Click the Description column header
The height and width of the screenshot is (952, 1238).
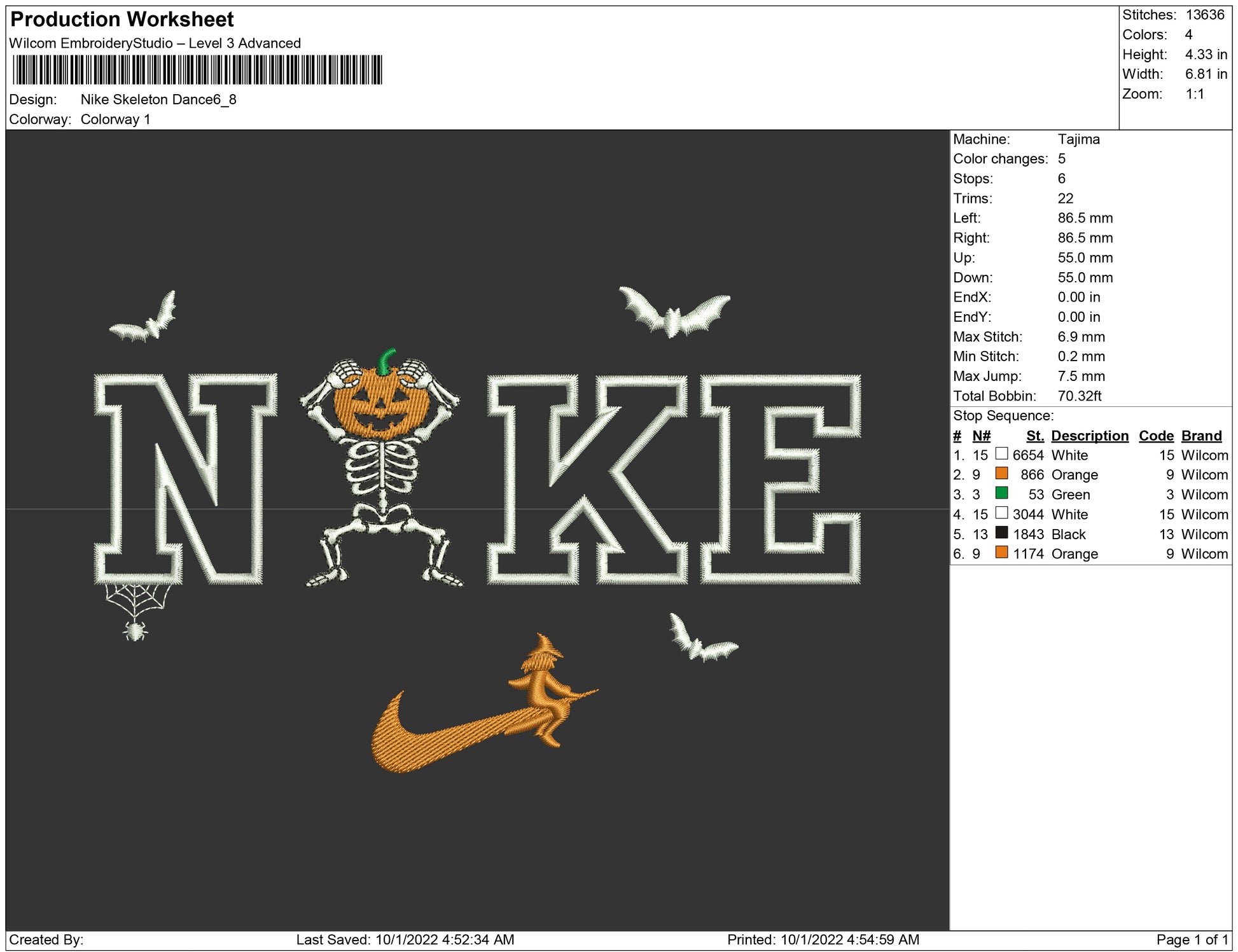[1089, 436]
